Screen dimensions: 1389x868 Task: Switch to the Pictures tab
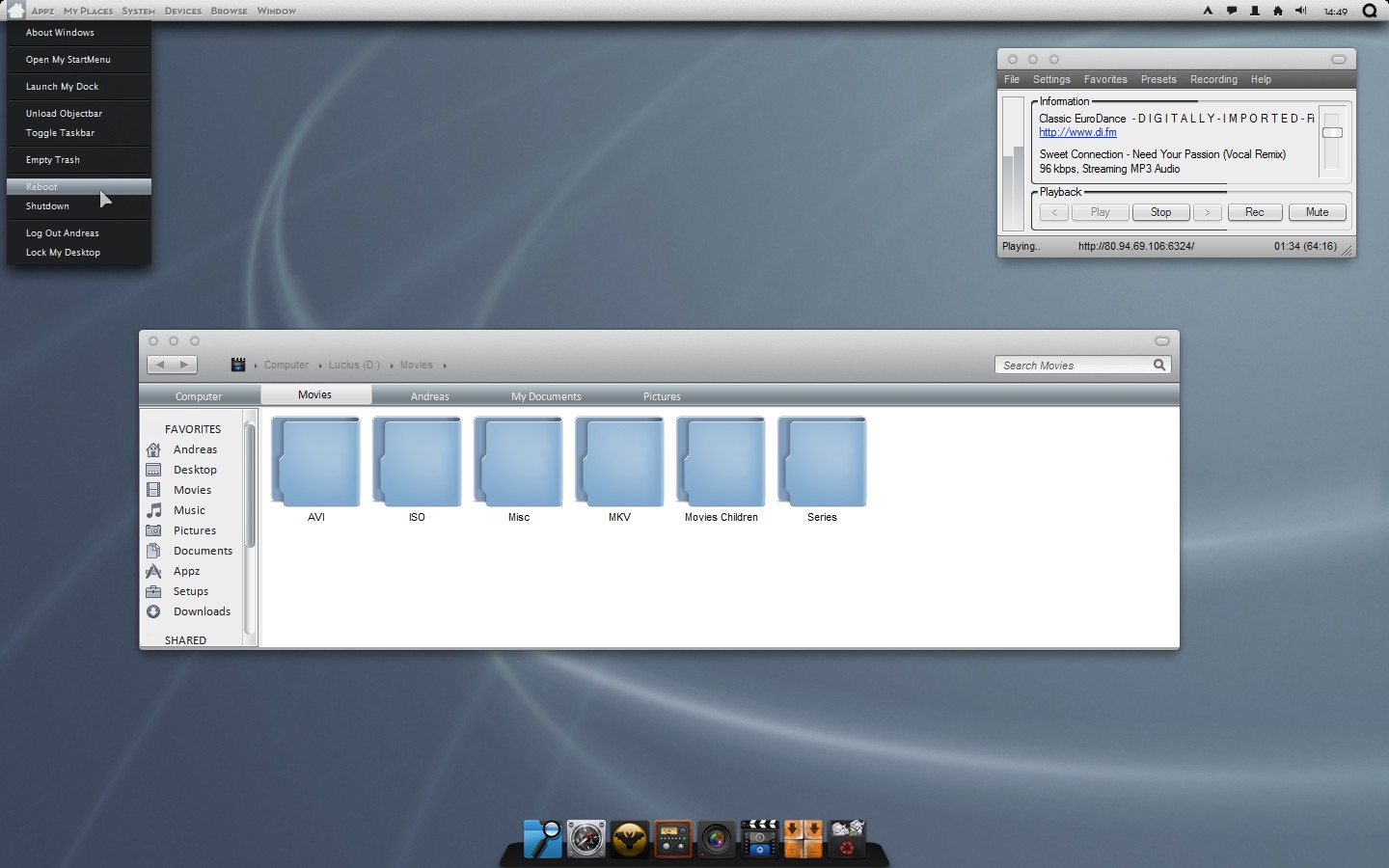click(662, 396)
